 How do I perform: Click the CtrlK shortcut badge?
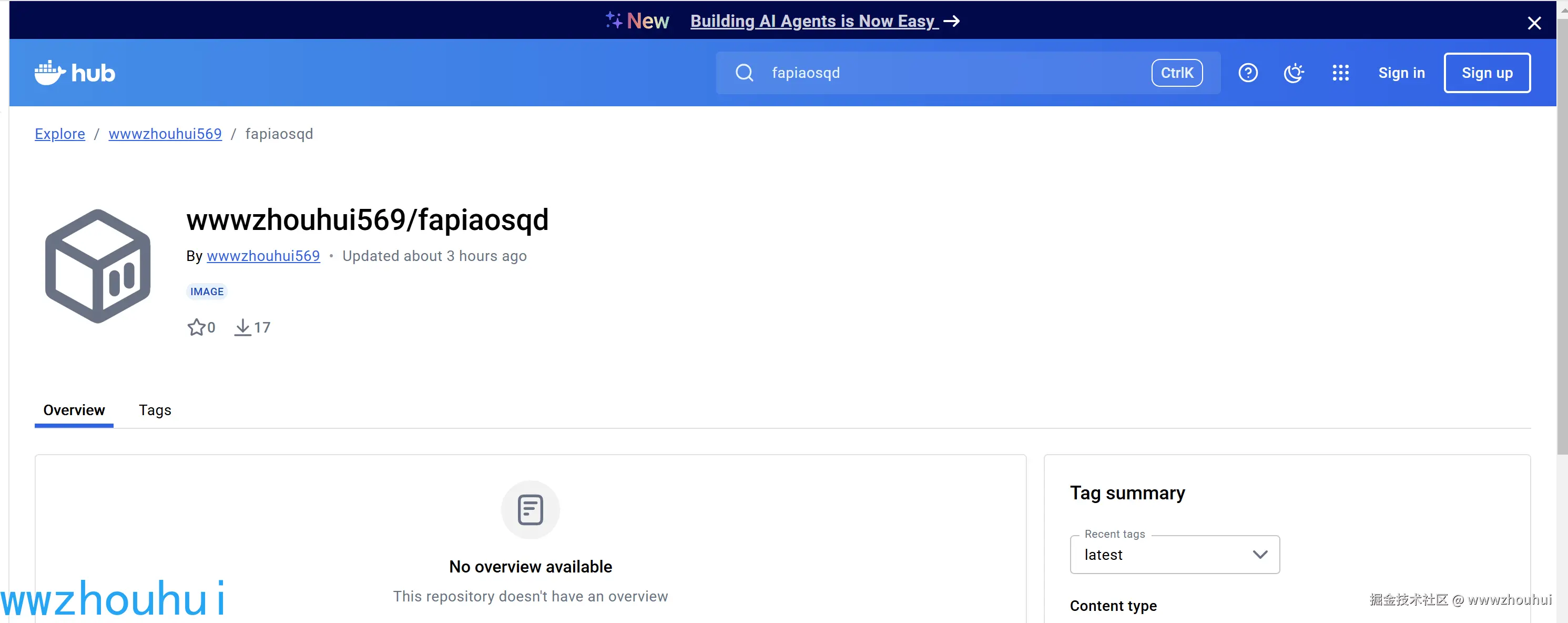(1177, 73)
